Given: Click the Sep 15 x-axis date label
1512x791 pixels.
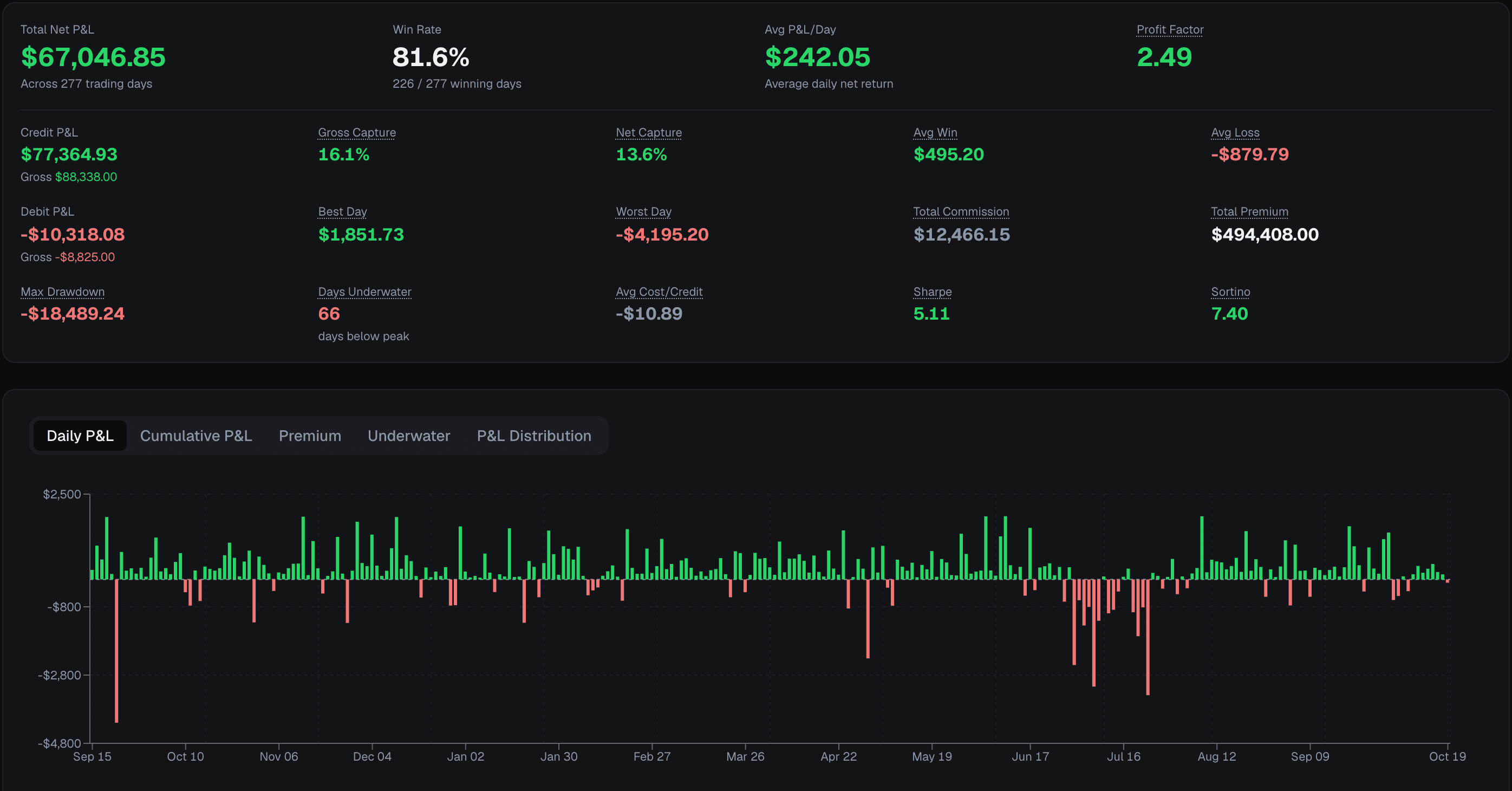Looking at the screenshot, I should 92,756.
